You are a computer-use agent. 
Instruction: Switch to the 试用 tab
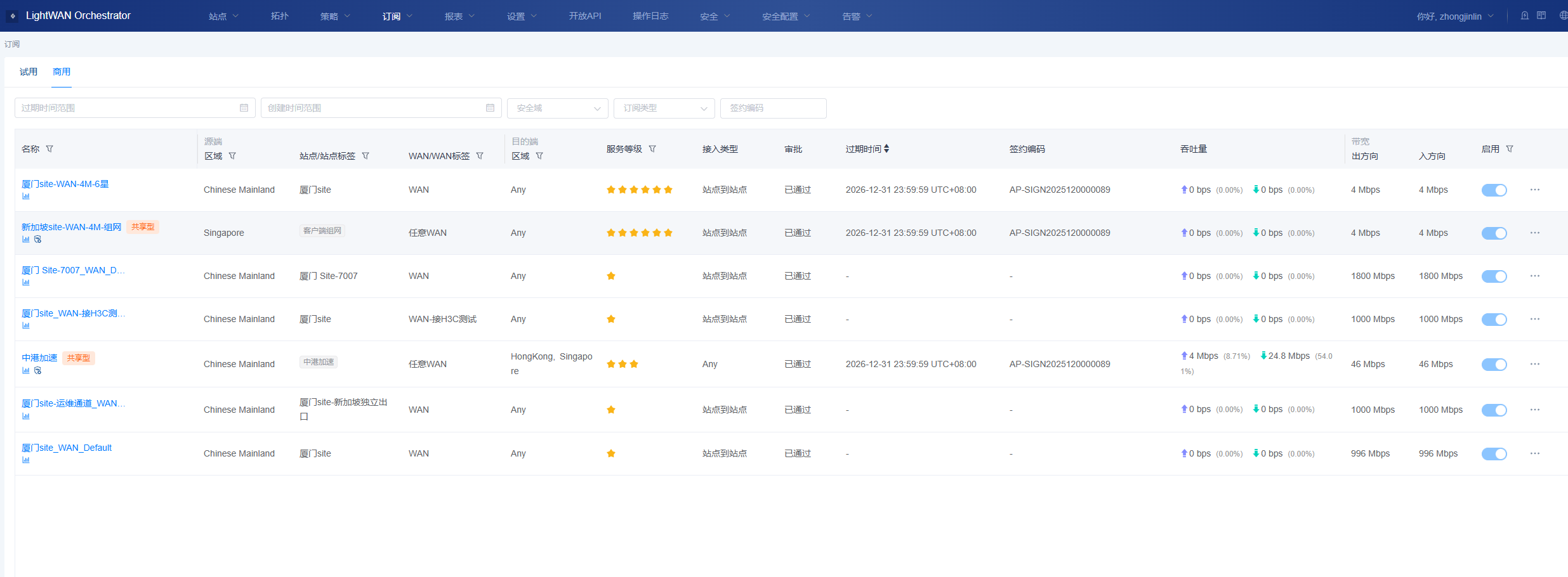[29, 72]
